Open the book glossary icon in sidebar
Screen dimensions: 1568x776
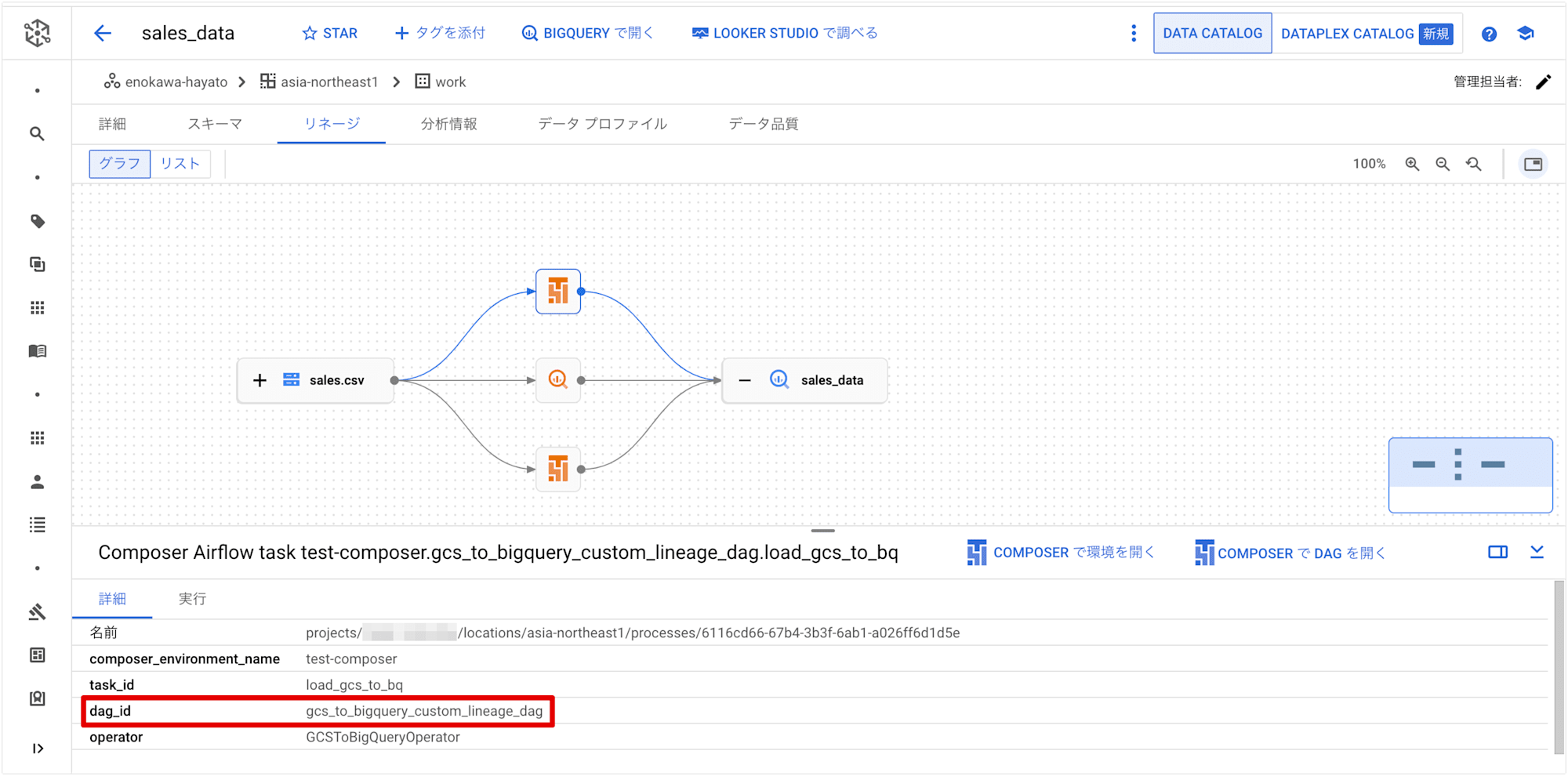click(37, 351)
